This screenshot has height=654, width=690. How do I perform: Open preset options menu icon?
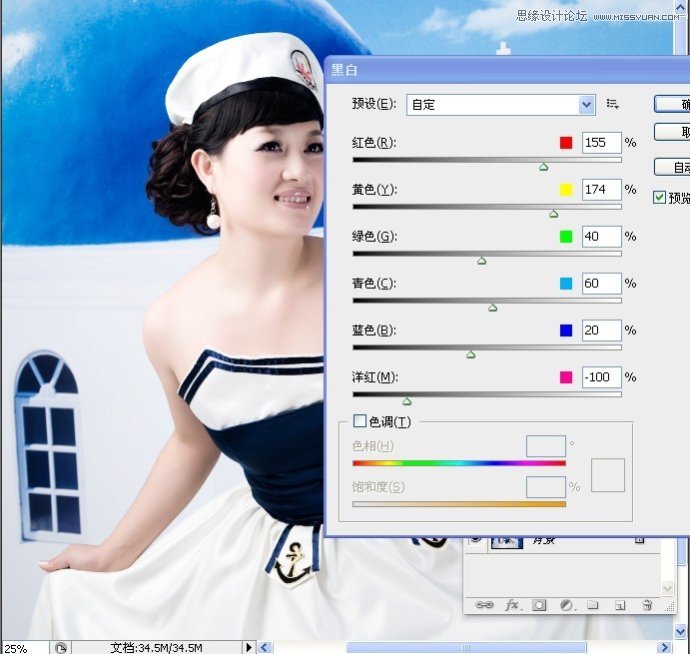(x=613, y=104)
